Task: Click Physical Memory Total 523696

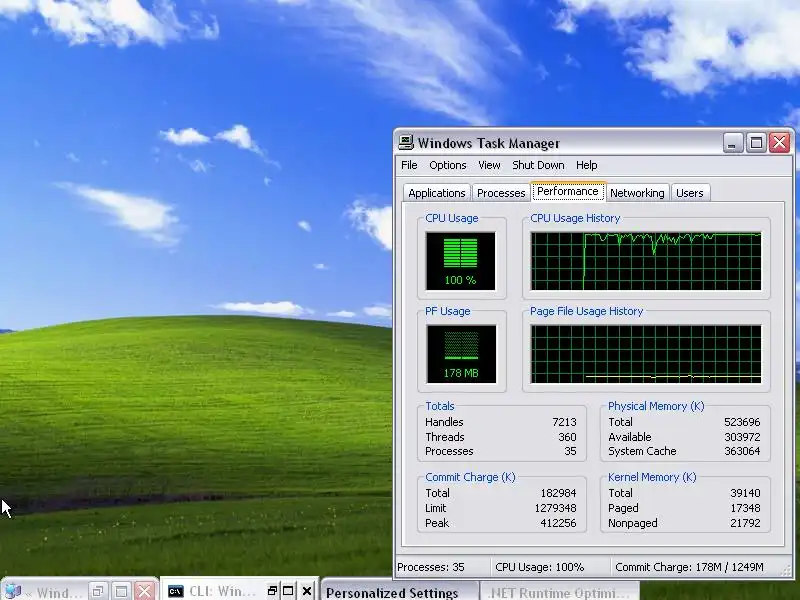Action: click(742, 422)
